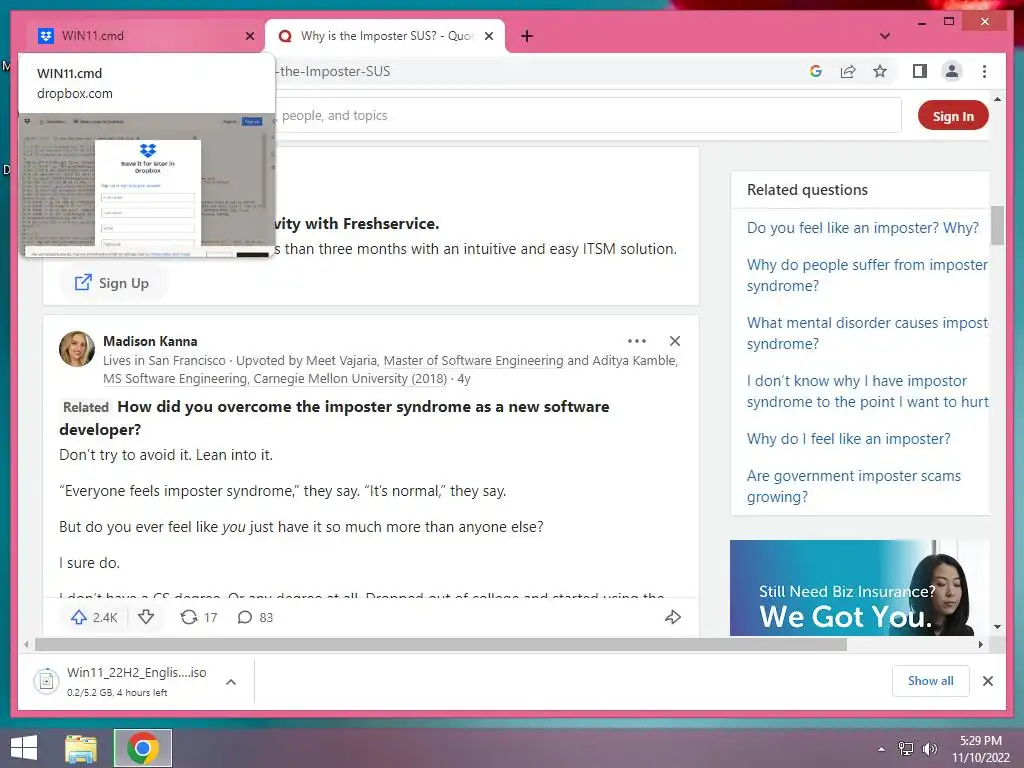The height and width of the screenshot is (768, 1024).
Task: Open 'Why do people suffer from imposter syndrome?'
Action: [x=867, y=275]
